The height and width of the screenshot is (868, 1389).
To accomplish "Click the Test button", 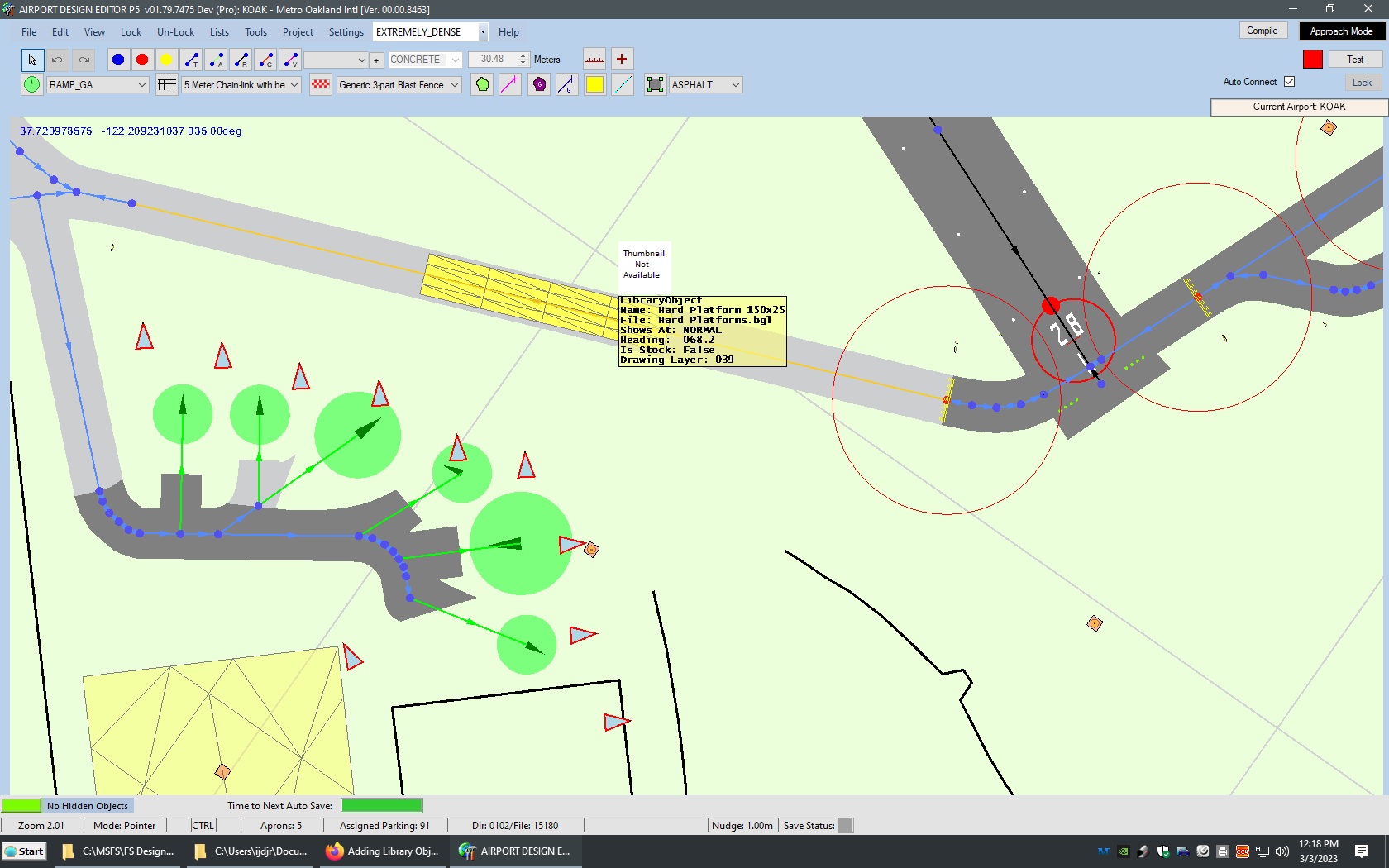I will tap(1354, 60).
